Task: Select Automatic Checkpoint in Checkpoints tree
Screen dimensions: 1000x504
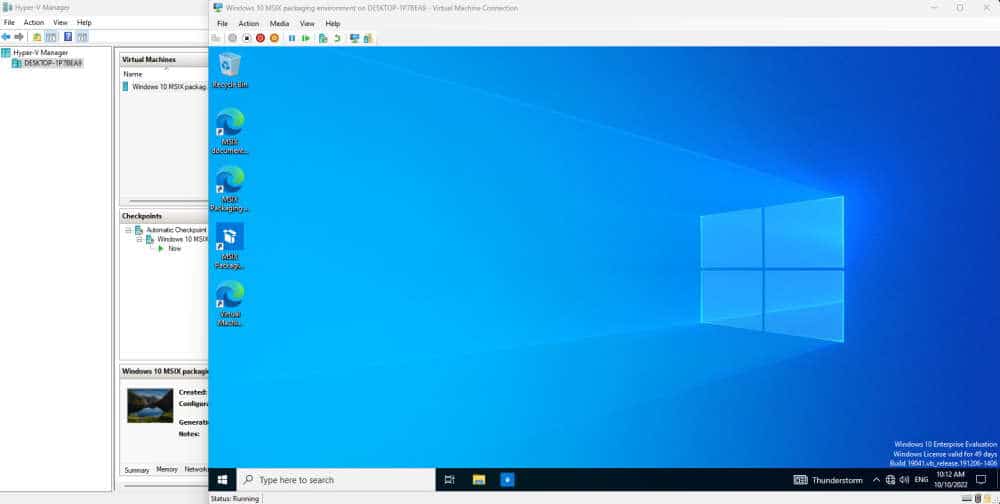Action: (x=171, y=230)
